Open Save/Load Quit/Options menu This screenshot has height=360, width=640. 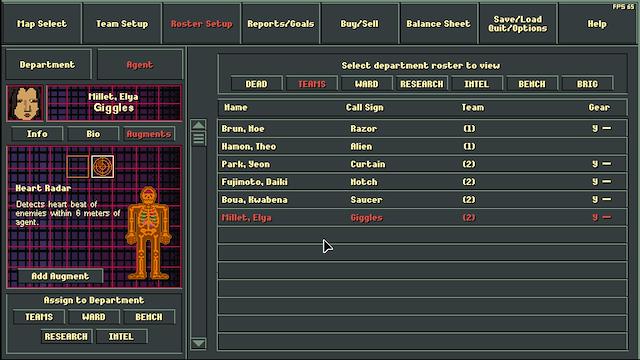coord(518,24)
